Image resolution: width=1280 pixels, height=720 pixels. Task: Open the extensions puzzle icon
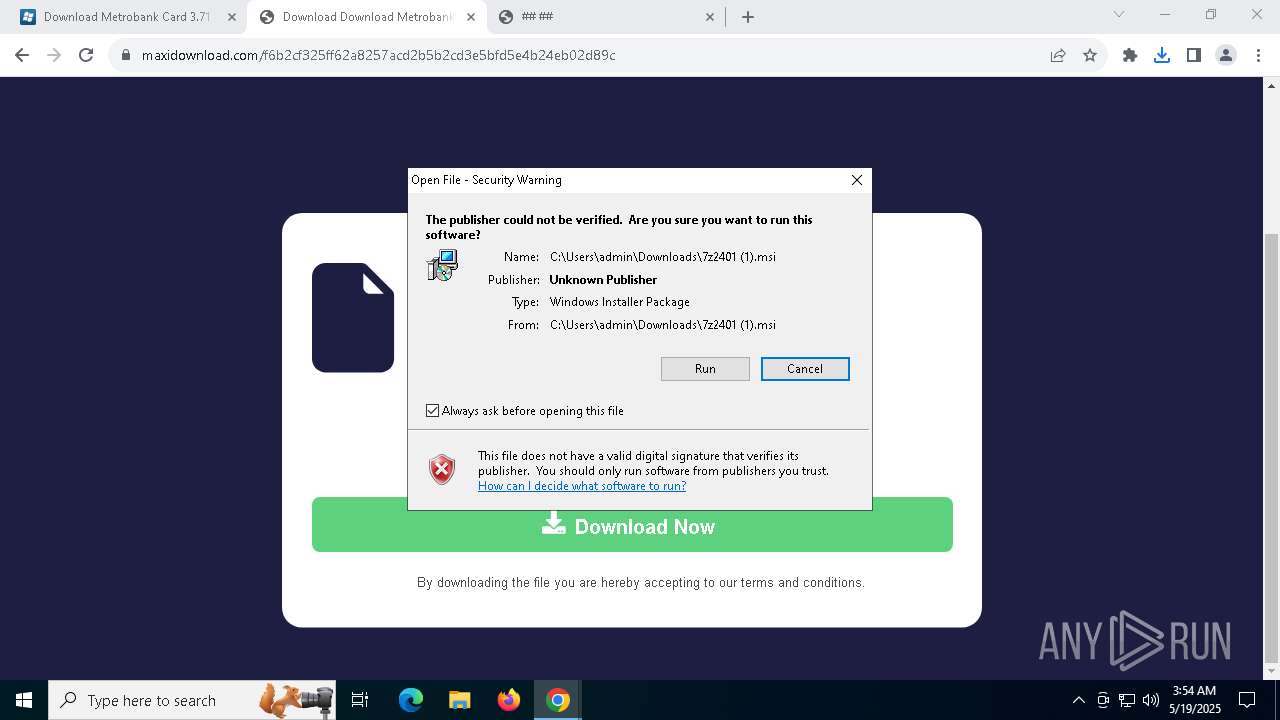pyautogui.click(x=1130, y=55)
